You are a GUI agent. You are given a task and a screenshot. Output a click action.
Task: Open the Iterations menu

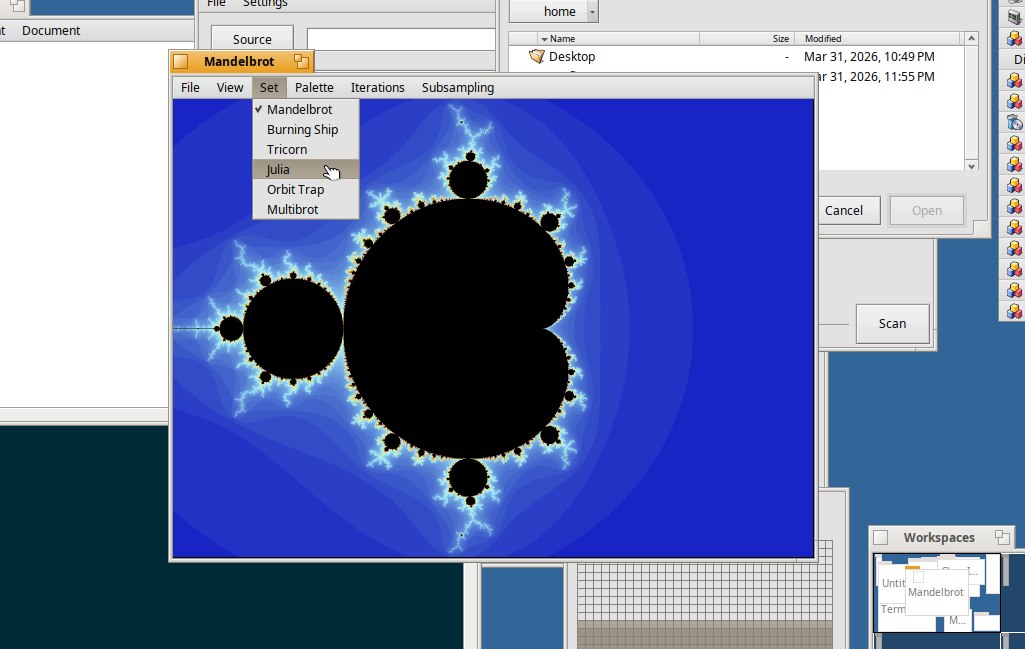tap(377, 87)
